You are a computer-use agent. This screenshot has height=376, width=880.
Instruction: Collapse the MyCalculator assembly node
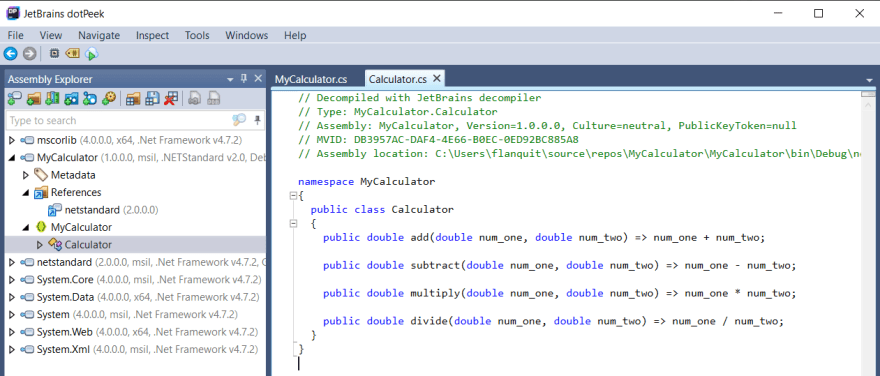pyautogui.click(x=12, y=158)
